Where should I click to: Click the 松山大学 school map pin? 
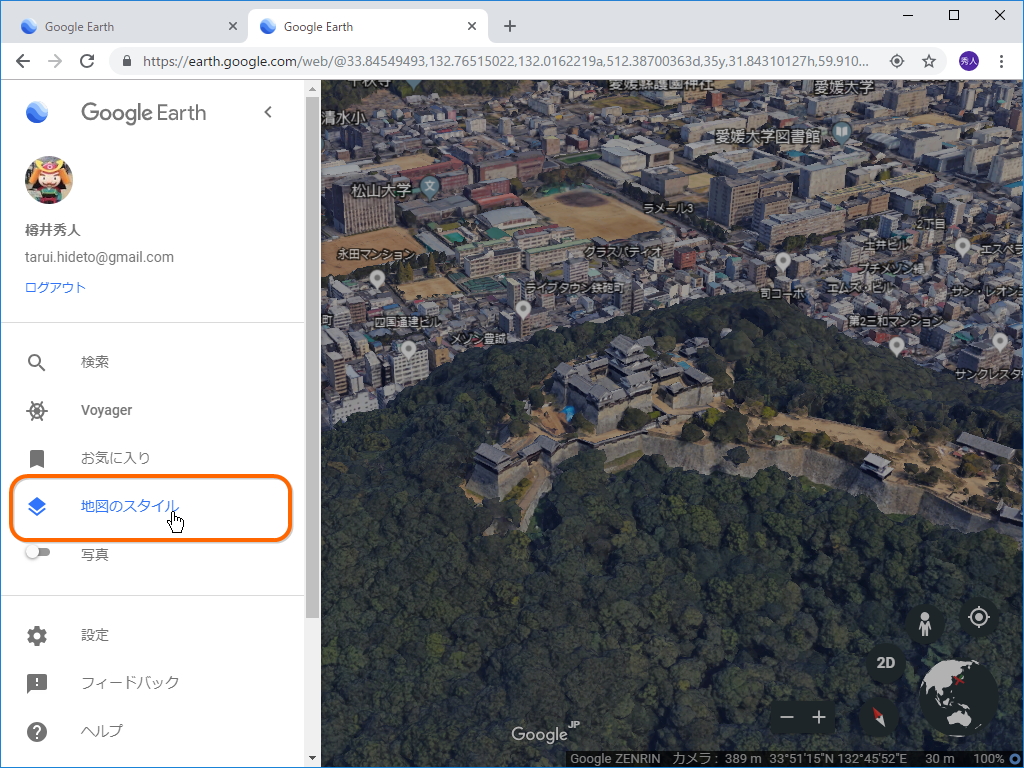click(429, 187)
